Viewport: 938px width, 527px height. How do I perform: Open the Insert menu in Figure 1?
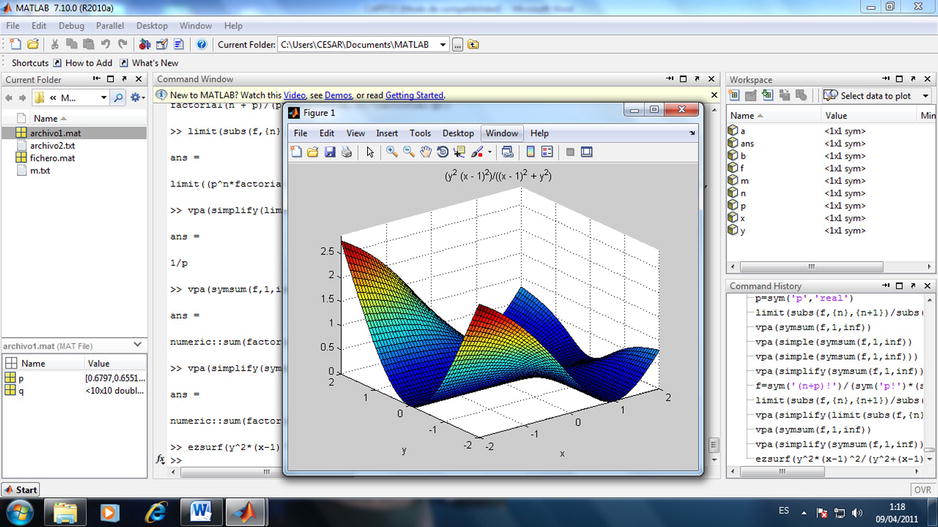point(387,133)
